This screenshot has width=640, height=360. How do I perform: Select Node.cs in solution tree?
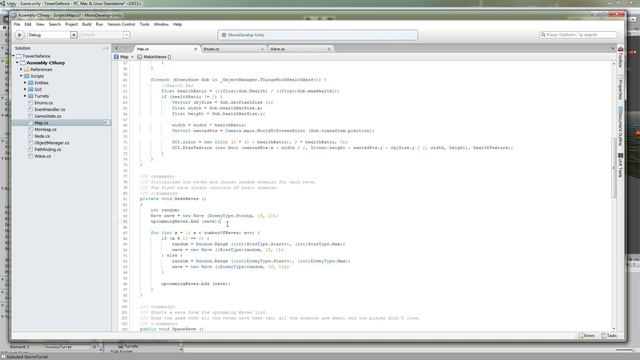[x=42, y=136]
